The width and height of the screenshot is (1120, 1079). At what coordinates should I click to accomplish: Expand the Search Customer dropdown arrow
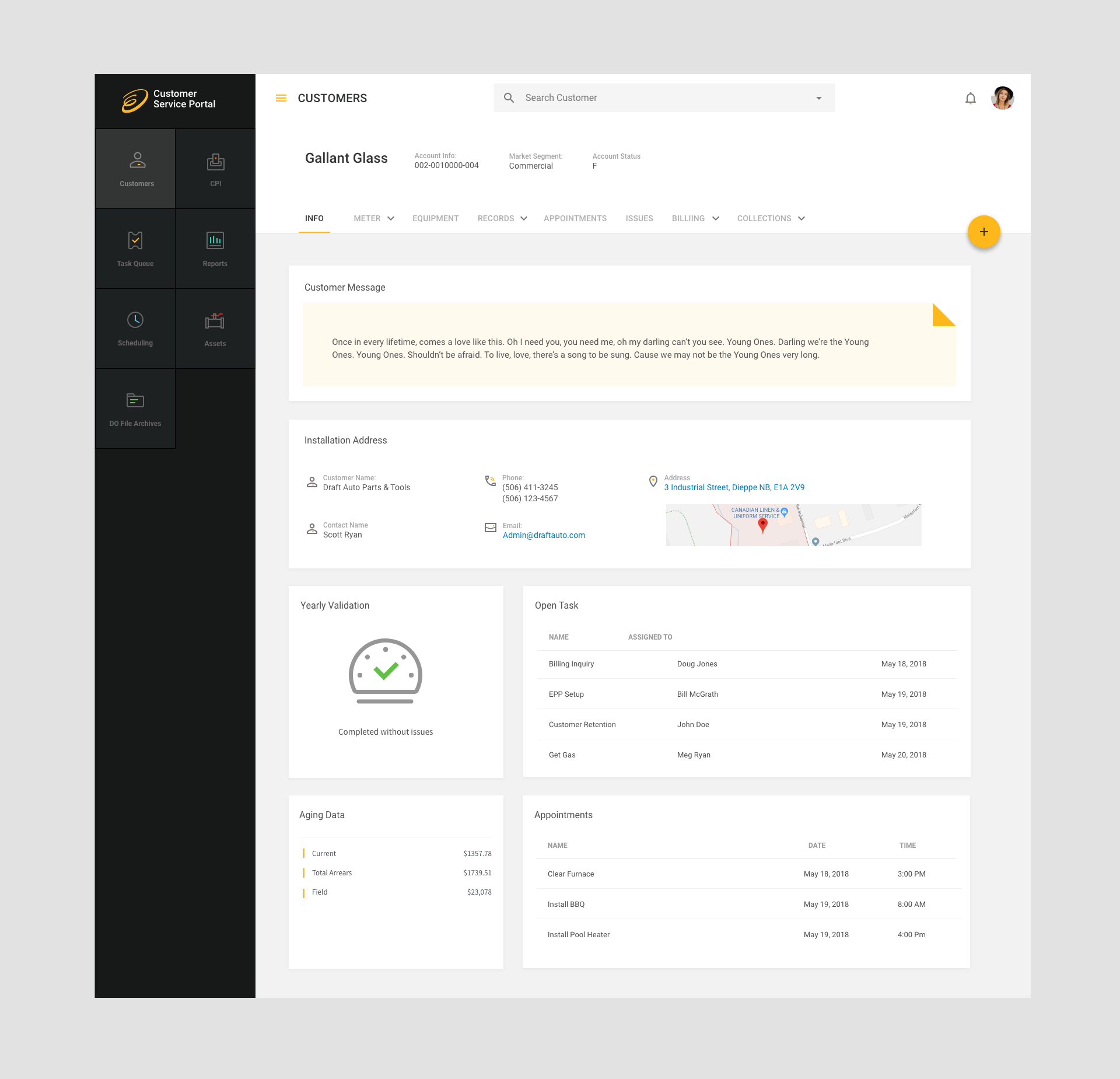point(819,98)
